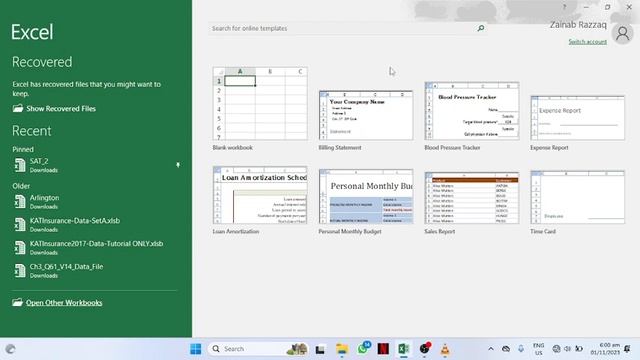Viewport: 640px width, 360px height.
Task: Click the battery tray icon
Action: (579, 349)
